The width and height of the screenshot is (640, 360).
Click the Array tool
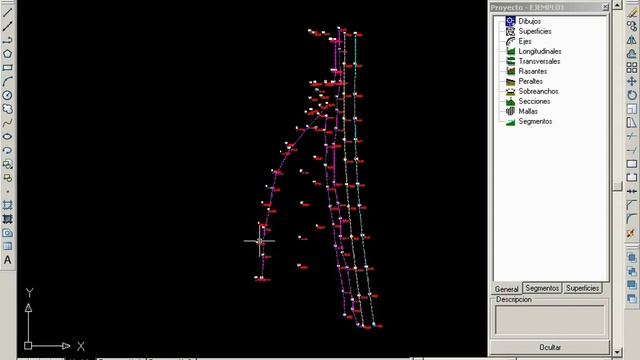pos(632,68)
